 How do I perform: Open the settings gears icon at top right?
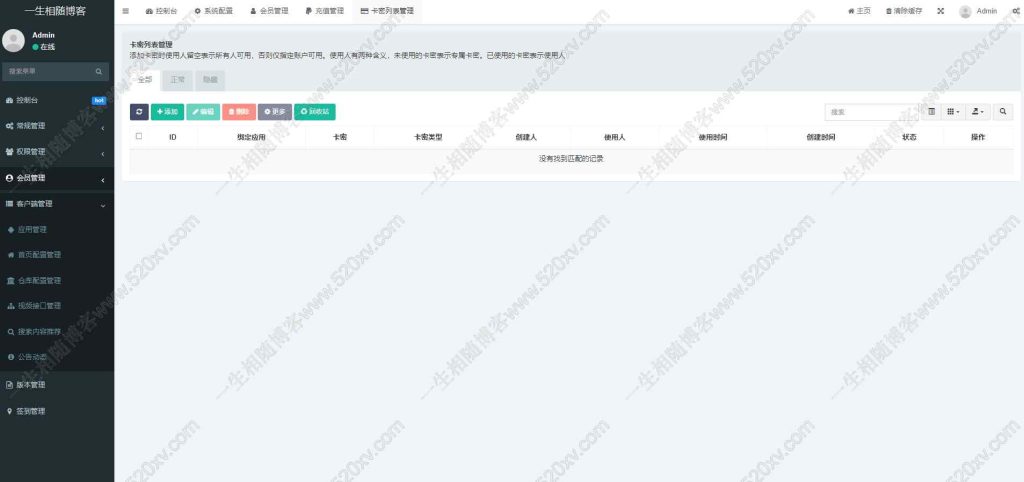[1016, 11]
